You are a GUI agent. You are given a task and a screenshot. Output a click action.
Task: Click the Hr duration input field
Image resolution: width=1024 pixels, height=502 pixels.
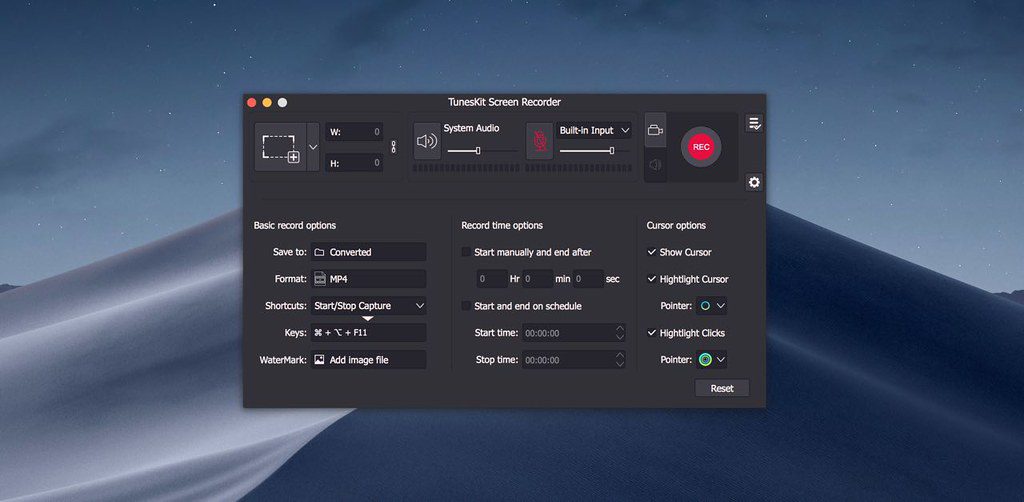pos(492,279)
